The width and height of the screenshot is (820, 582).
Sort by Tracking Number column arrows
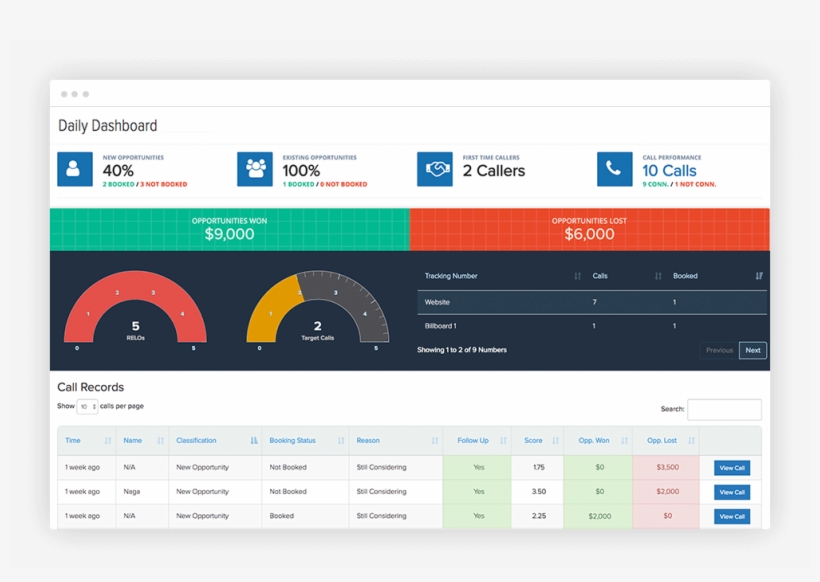(x=577, y=276)
